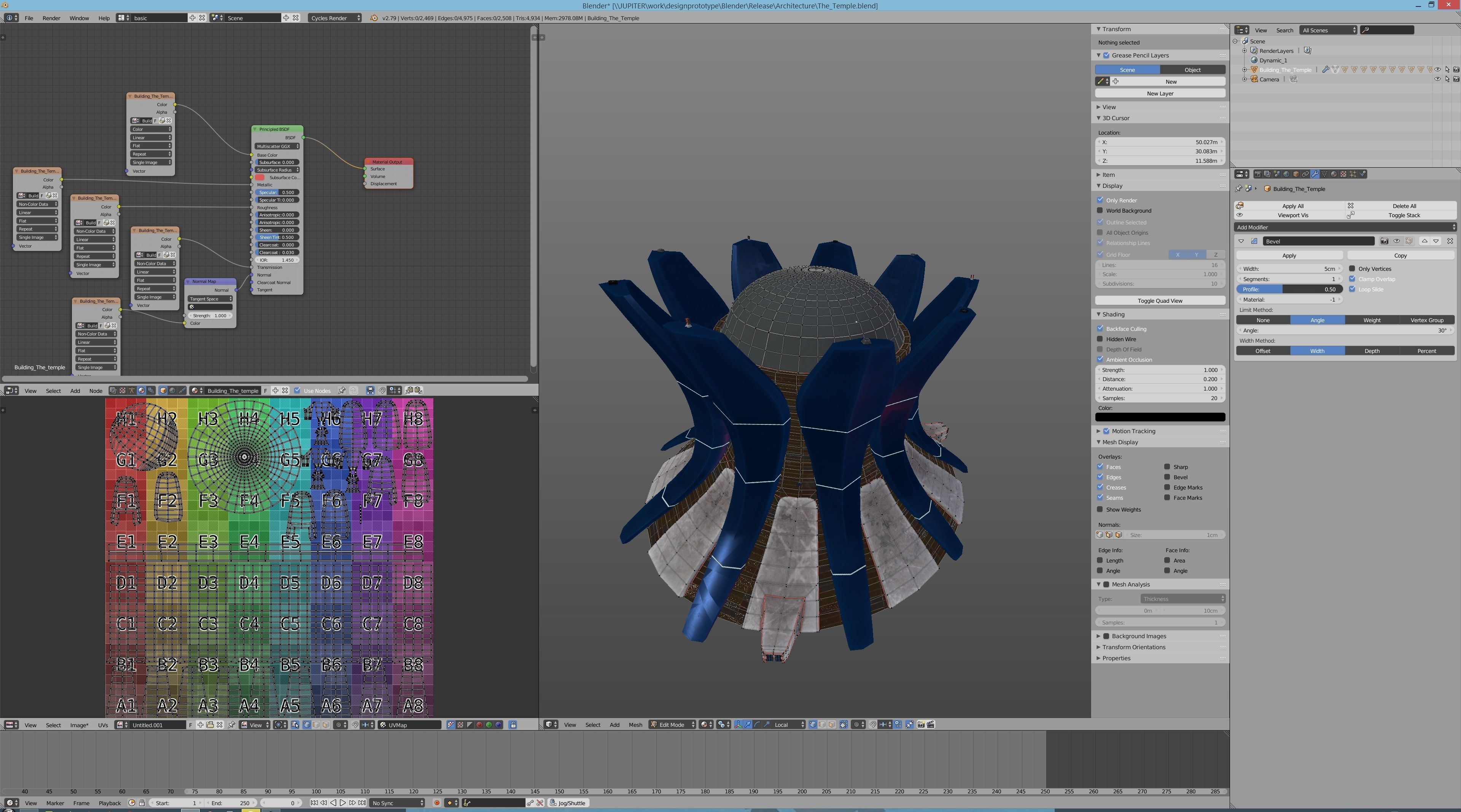Toggle limit selection to visible icon
Screen dimensions: 1461x812
point(843,725)
